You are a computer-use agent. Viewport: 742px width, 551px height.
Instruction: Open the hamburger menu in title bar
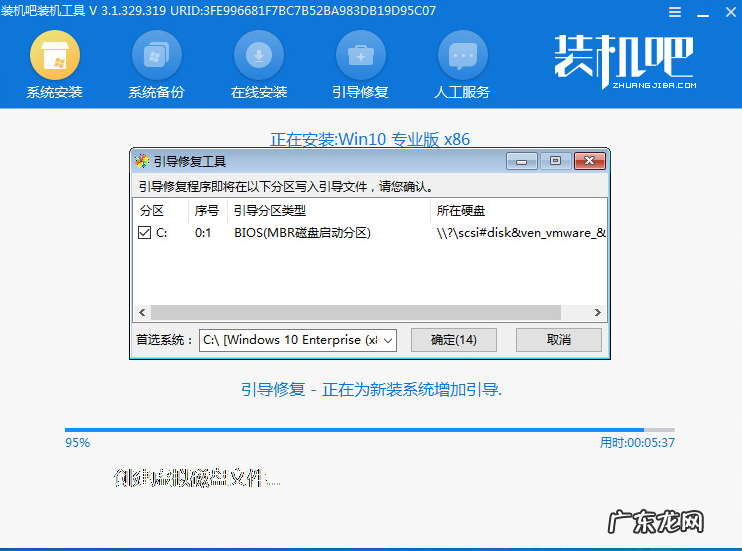pyautogui.click(x=675, y=12)
